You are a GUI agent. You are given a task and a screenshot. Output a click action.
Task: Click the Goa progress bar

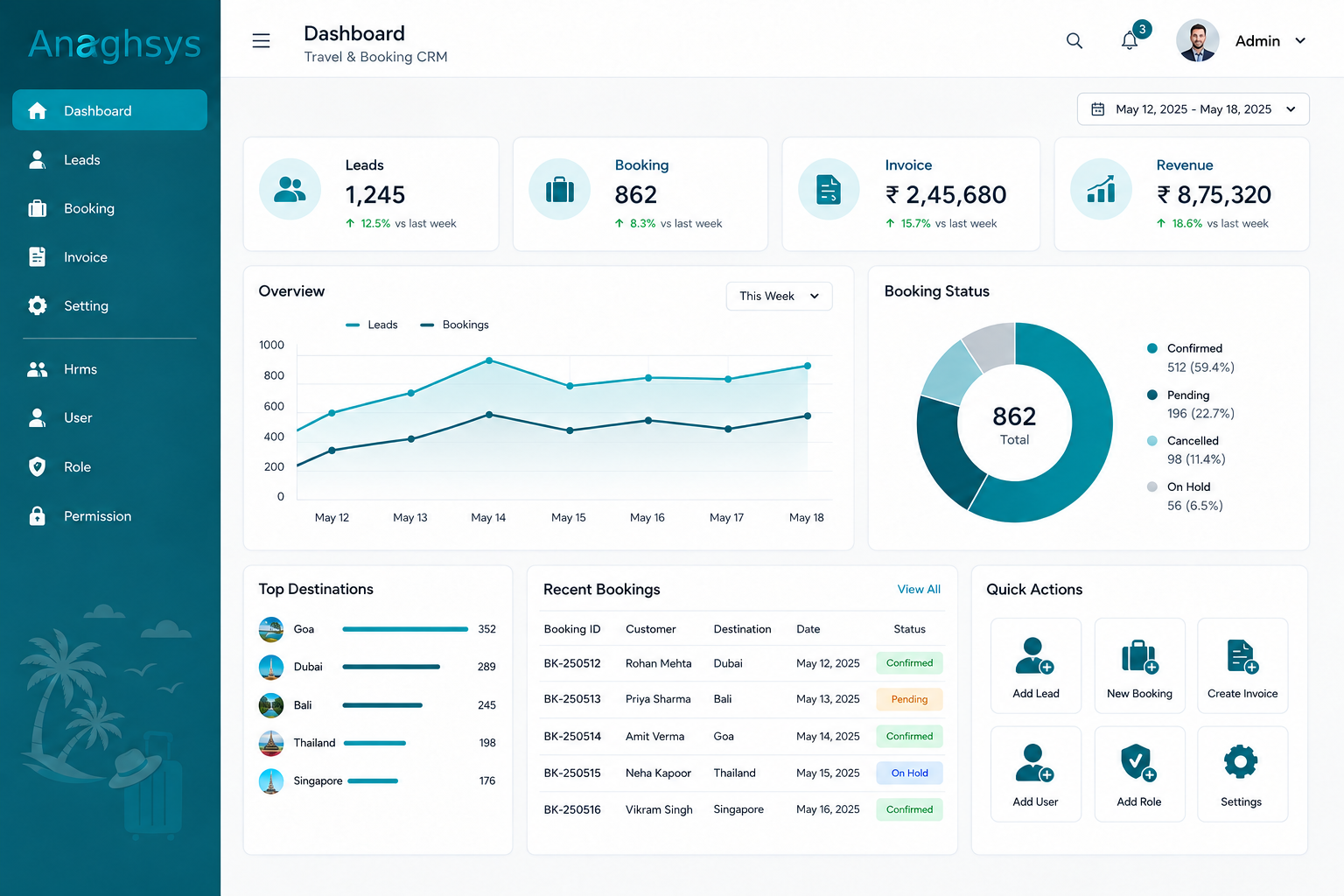pyautogui.click(x=405, y=629)
